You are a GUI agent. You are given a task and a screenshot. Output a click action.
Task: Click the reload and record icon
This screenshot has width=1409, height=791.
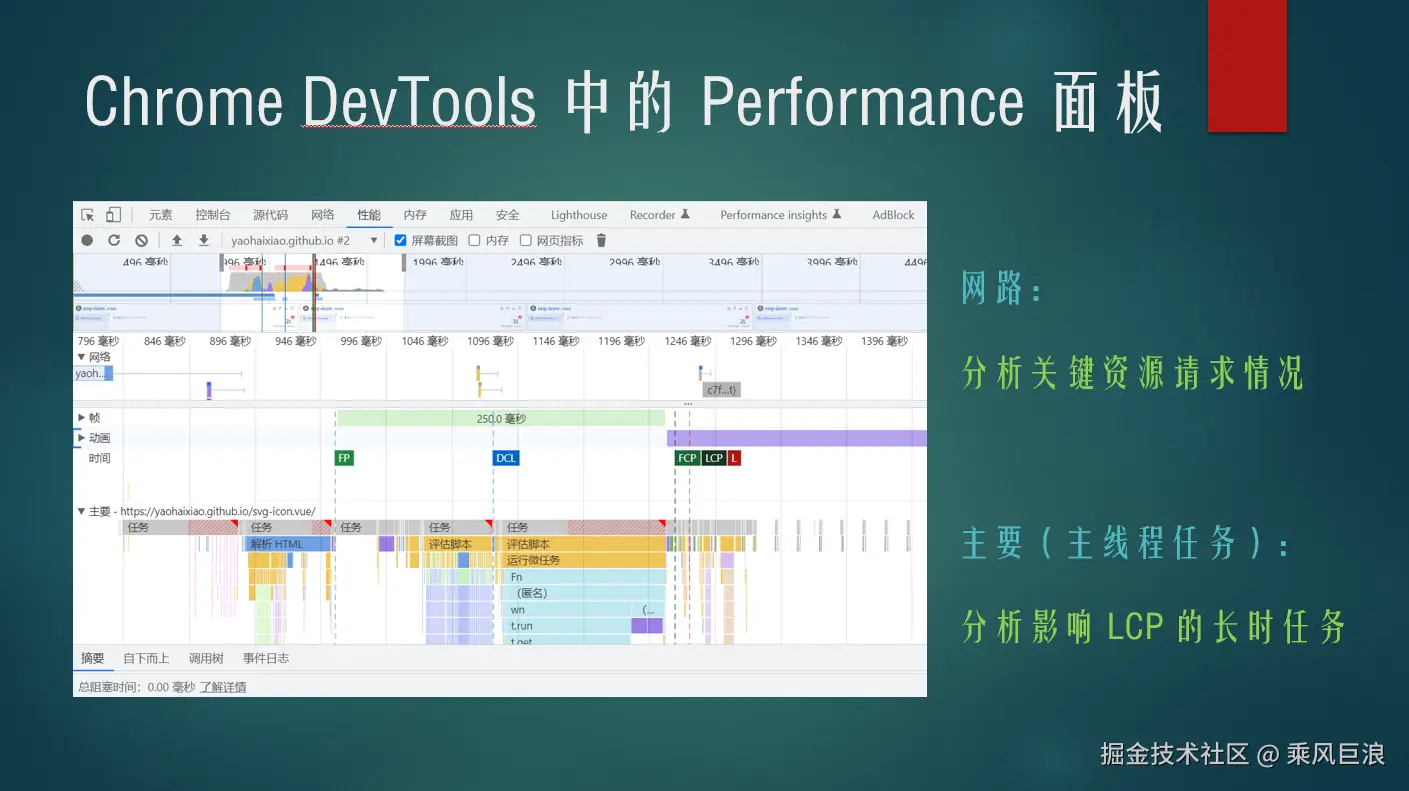114,241
